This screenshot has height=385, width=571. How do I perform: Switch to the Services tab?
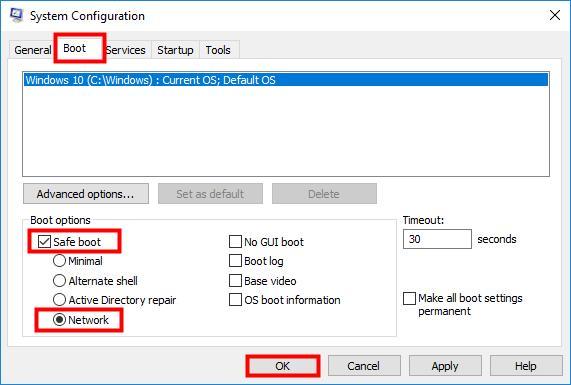[126, 50]
